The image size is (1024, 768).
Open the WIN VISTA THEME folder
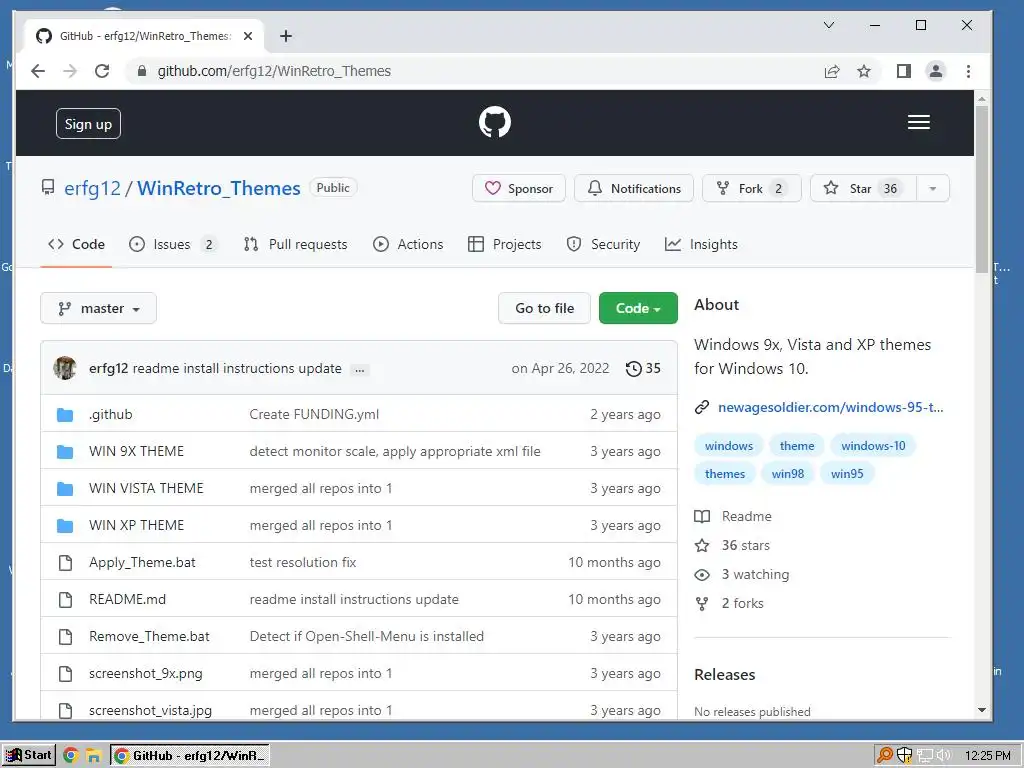click(146, 488)
